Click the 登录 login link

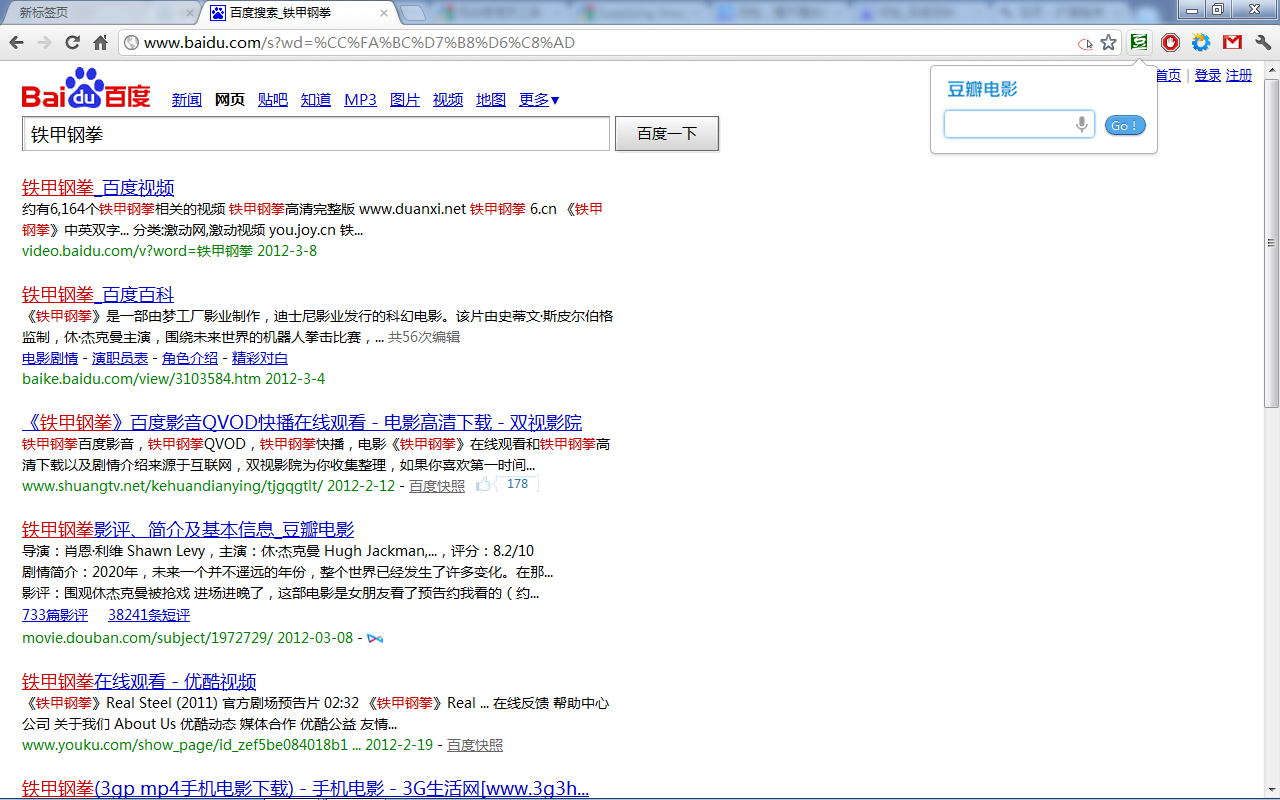(1208, 75)
